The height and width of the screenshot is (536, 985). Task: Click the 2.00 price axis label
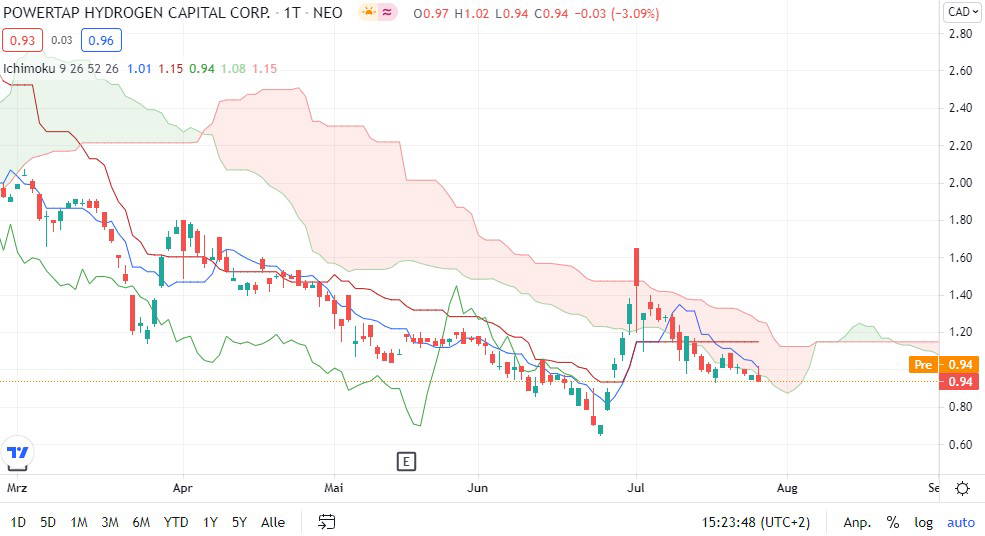(x=961, y=183)
